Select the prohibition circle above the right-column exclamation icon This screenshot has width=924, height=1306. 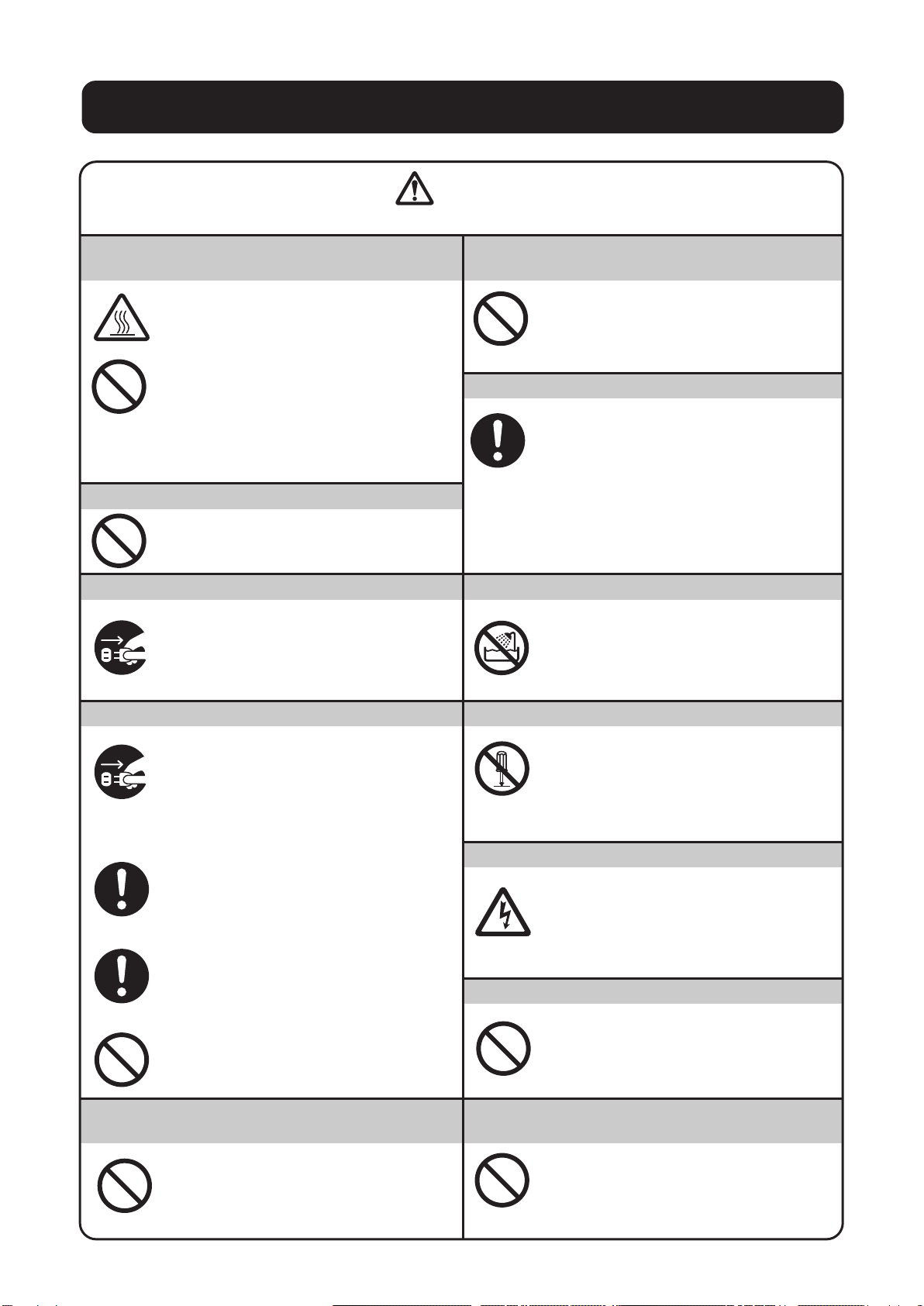pyautogui.click(x=501, y=319)
